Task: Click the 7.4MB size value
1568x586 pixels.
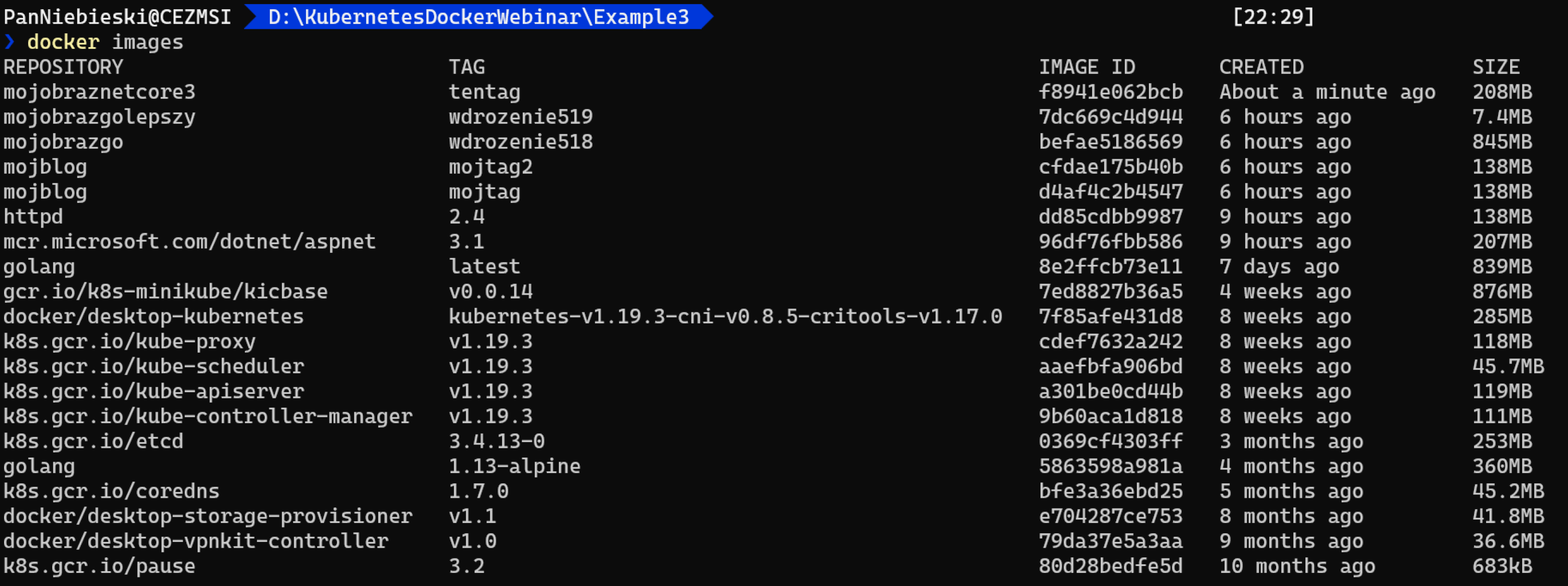Action: (x=1502, y=116)
